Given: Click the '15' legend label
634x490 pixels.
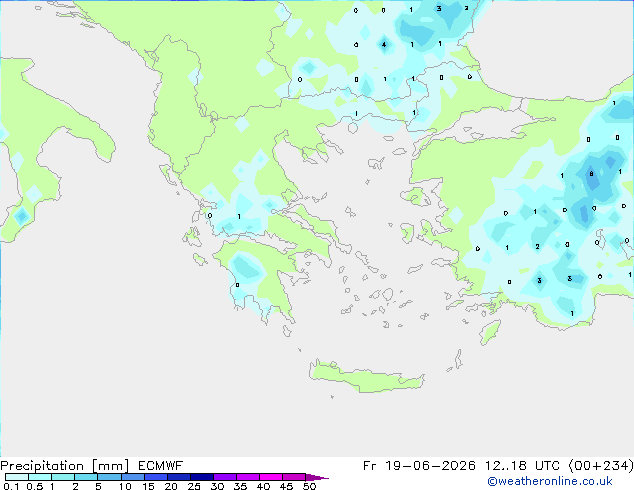Looking at the screenshot, I should (148, 486).
